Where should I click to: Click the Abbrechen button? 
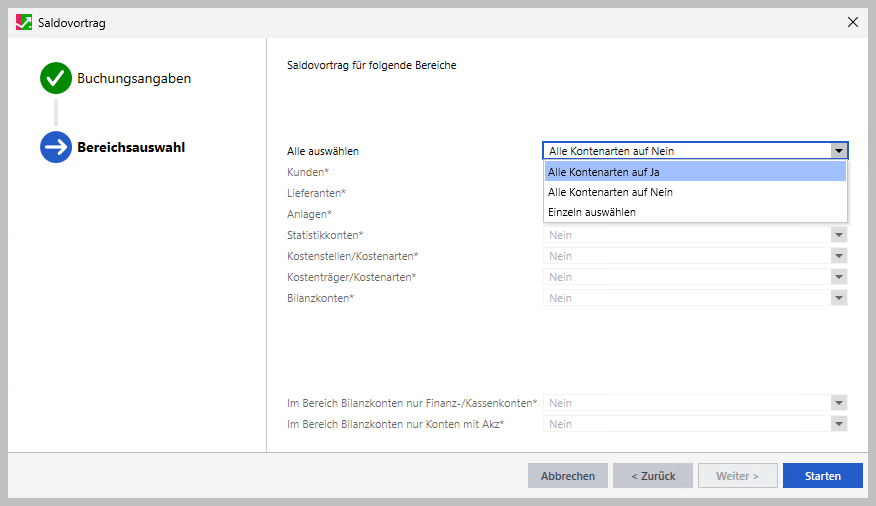pyautogui.click(x=568, y=476)
